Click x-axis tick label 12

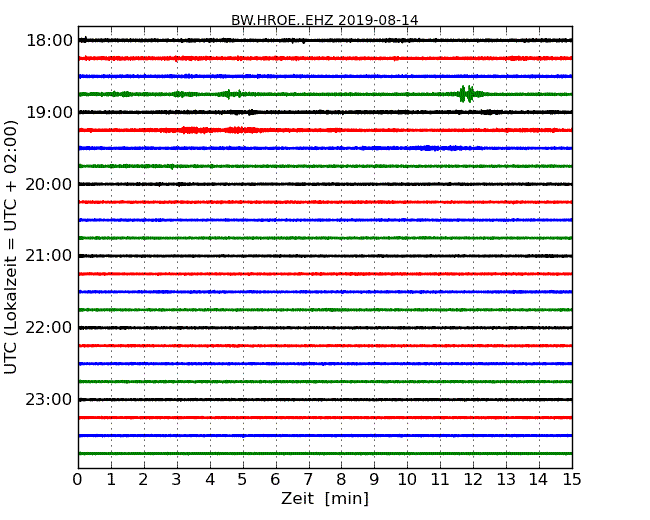473,480
